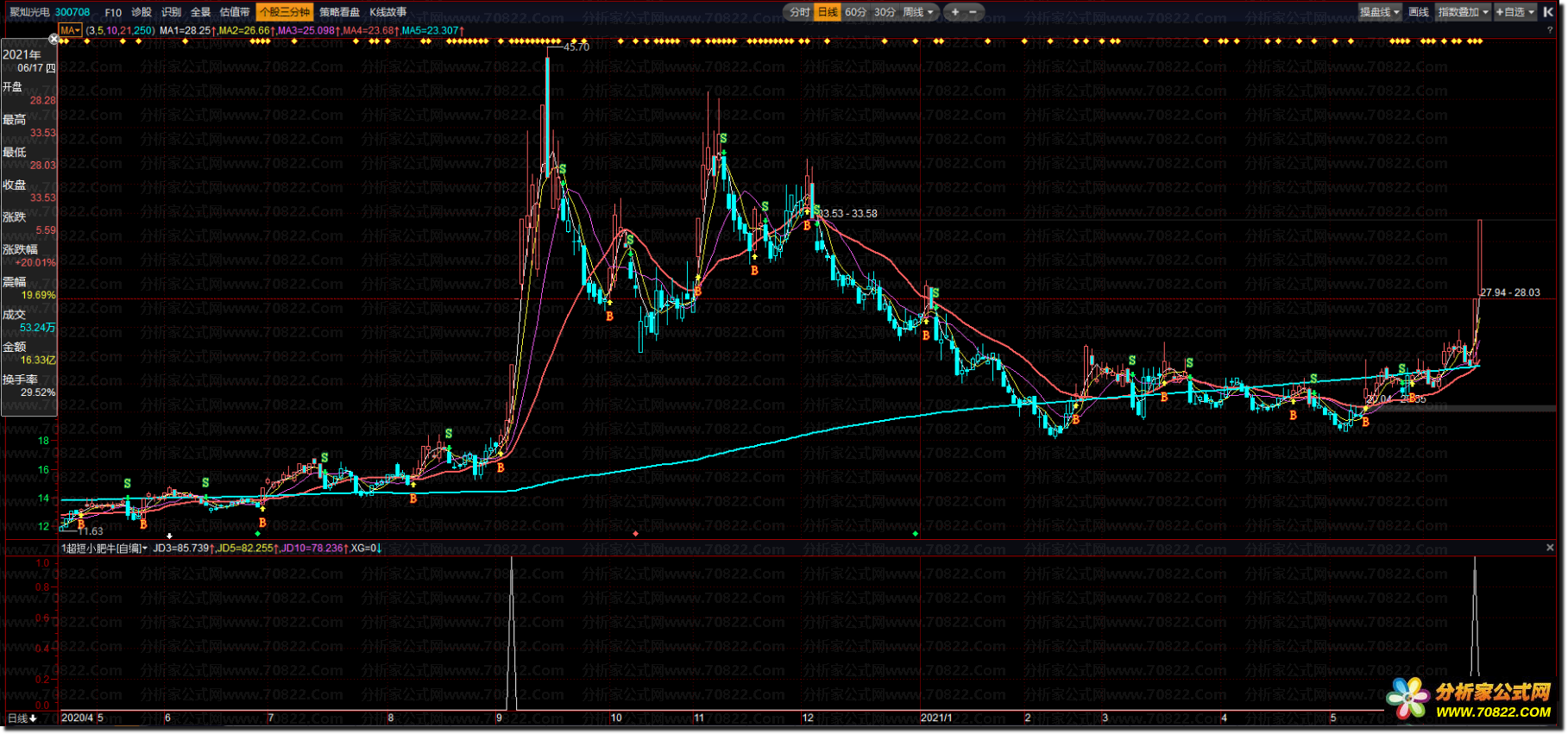This screenshot has height=734, width=1568.
Task: Add stock via +自选 button
Action: point(1515,12)
